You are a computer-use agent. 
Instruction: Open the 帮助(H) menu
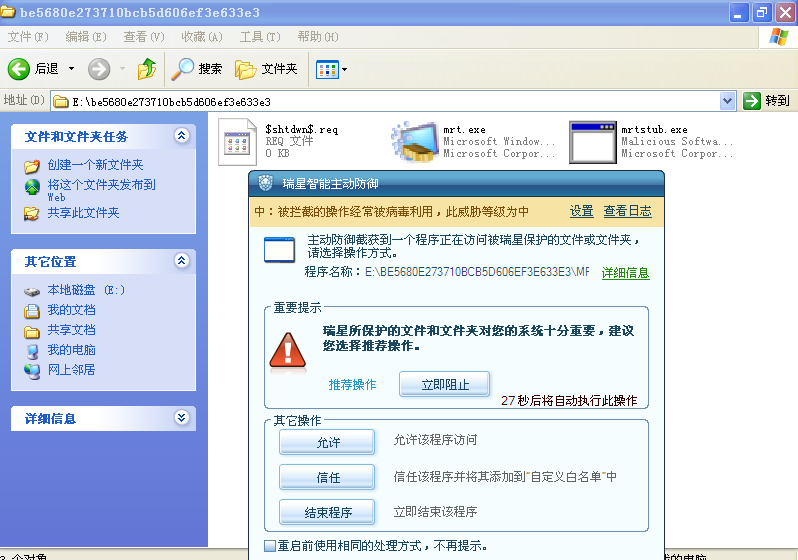click(x=318, y=37)
